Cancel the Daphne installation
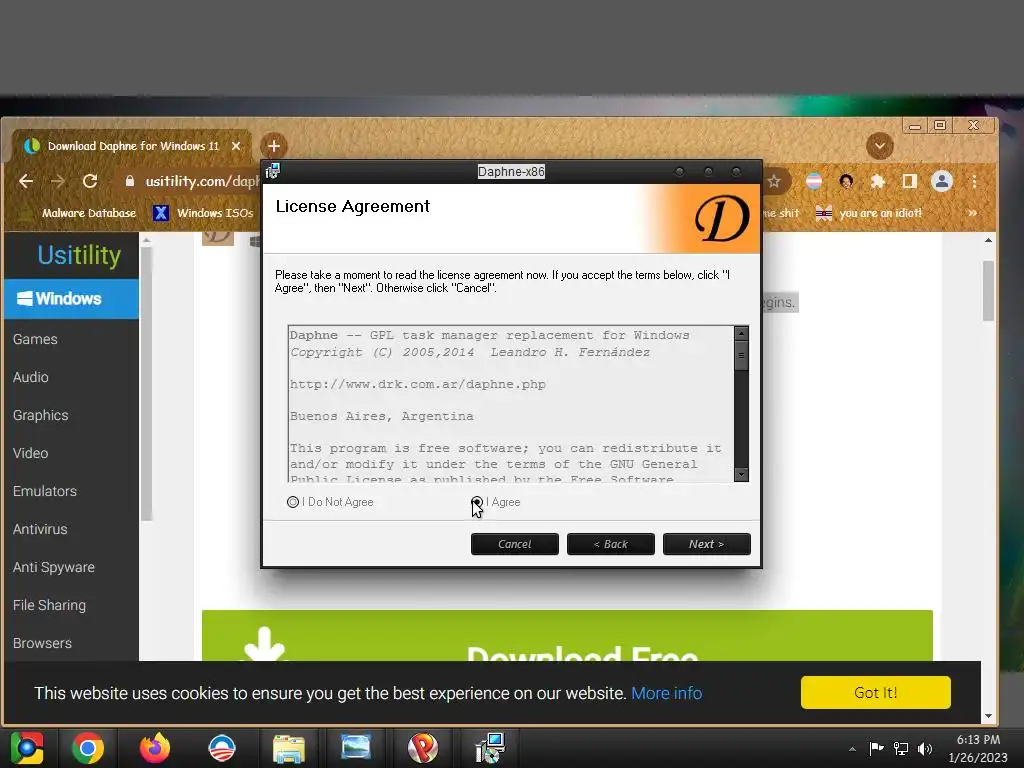 coord(514,544)
